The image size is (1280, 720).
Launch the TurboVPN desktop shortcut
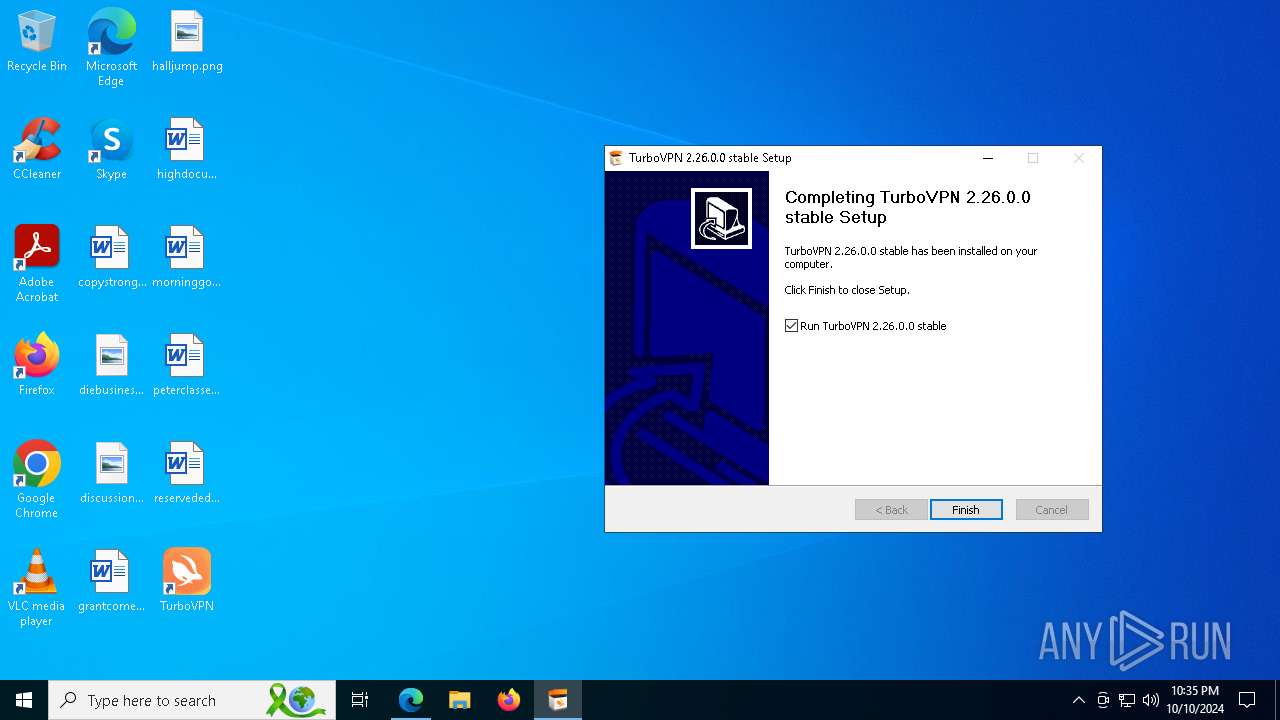(187, 582)
